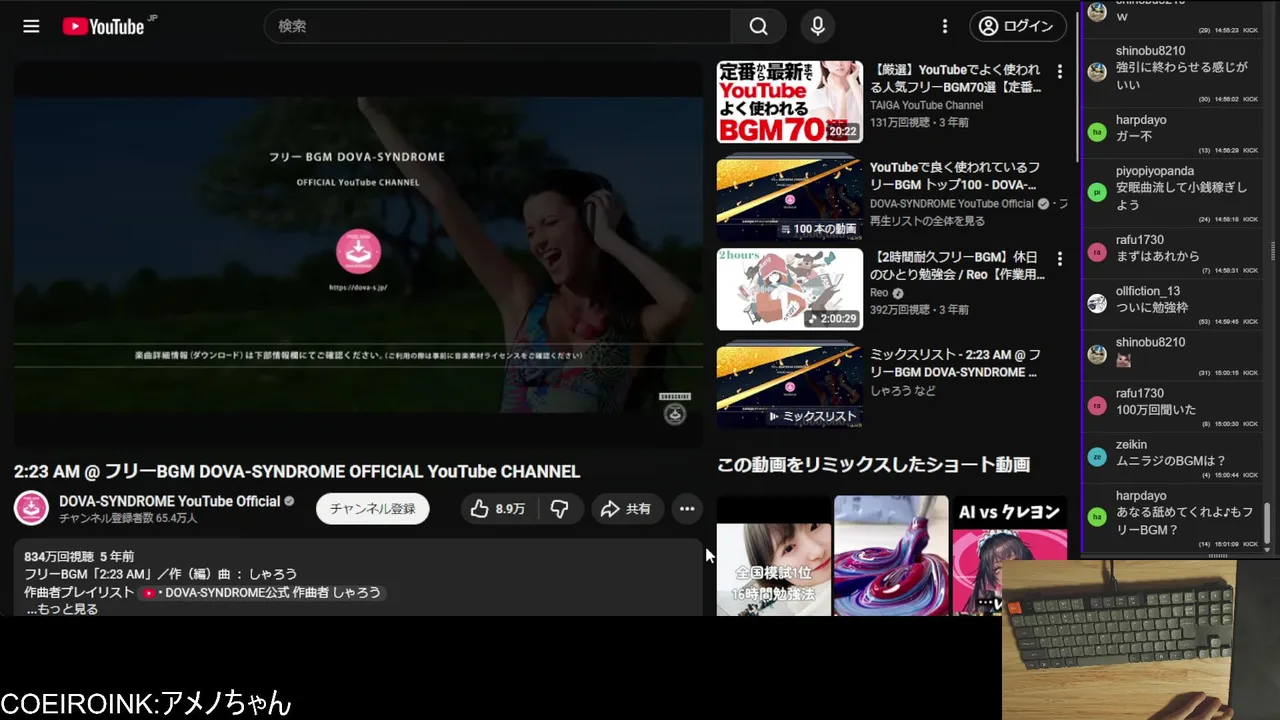Click the ログイン sign-in button
The height and width of the screenshot is (720, 1280).
[x=1017, y=26]
